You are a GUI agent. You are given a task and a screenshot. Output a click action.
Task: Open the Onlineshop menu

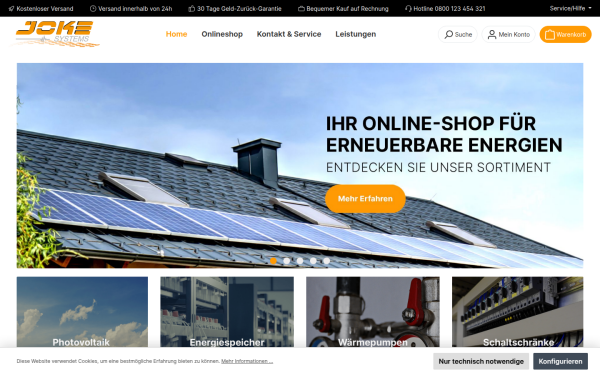(222, 34)
